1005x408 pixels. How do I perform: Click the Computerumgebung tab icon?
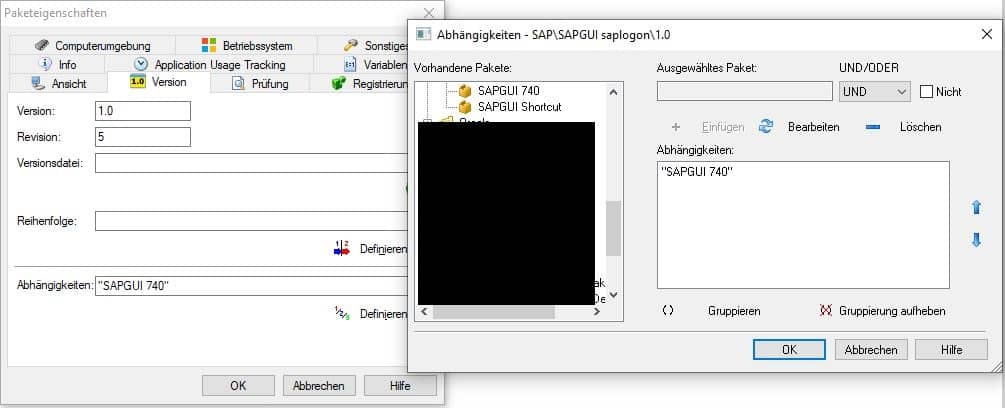tap(42, 45)
